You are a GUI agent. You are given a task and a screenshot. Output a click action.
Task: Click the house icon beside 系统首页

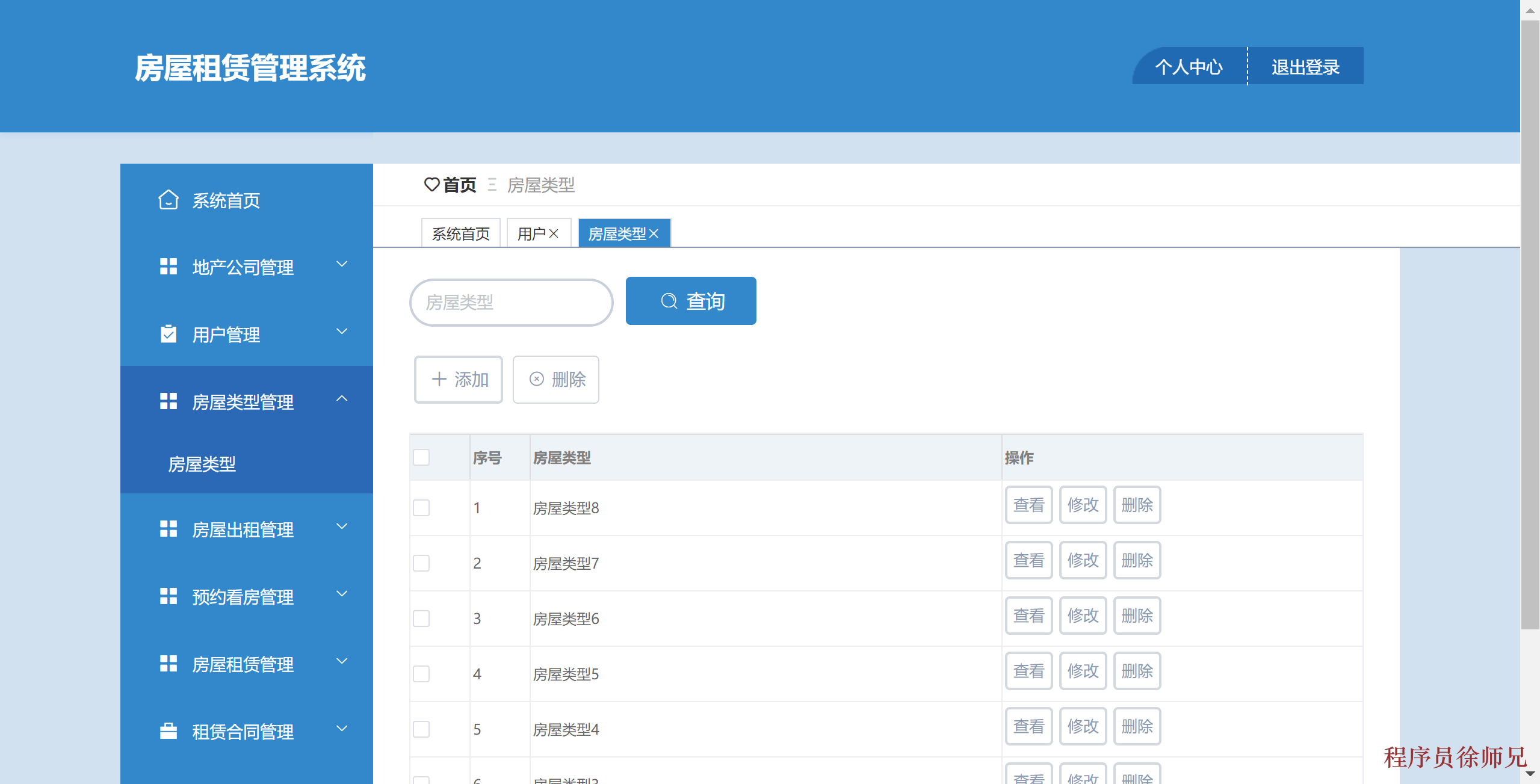point(168,200)
